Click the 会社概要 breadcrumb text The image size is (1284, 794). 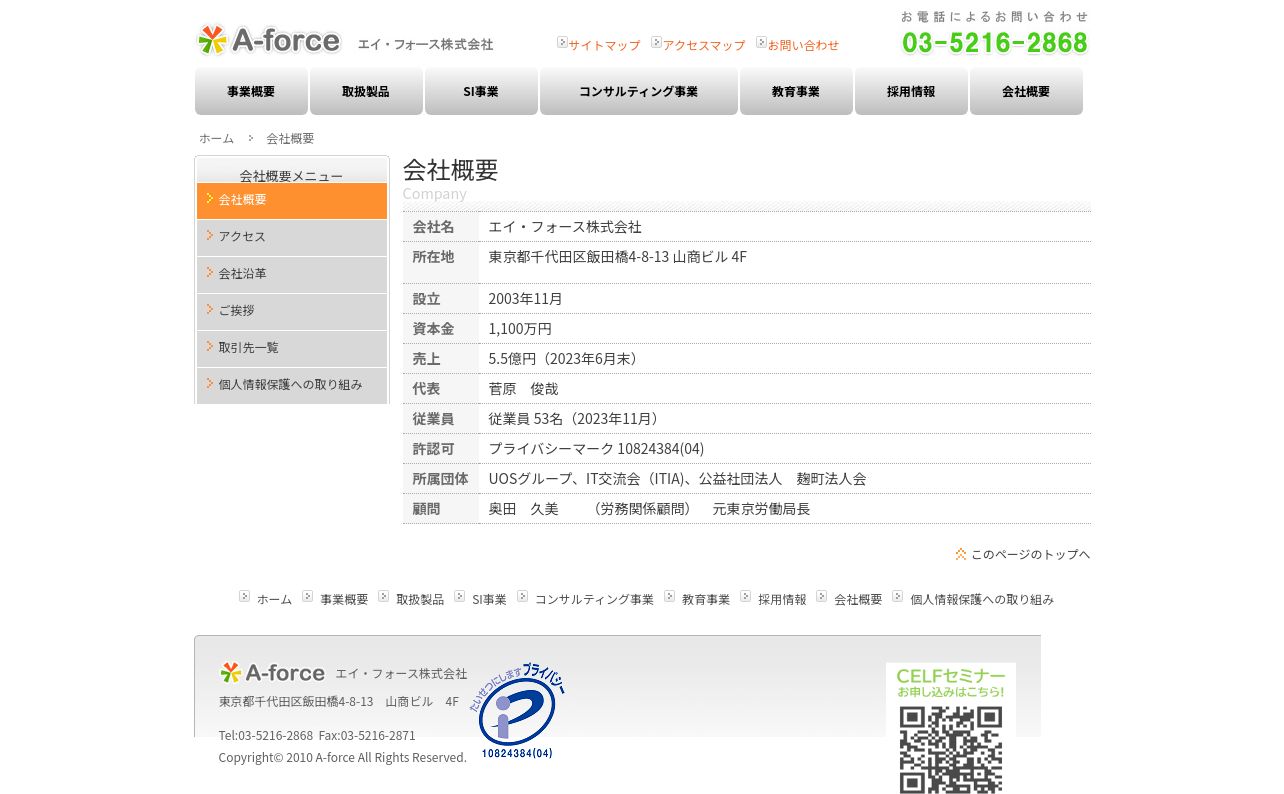(290, 138)
